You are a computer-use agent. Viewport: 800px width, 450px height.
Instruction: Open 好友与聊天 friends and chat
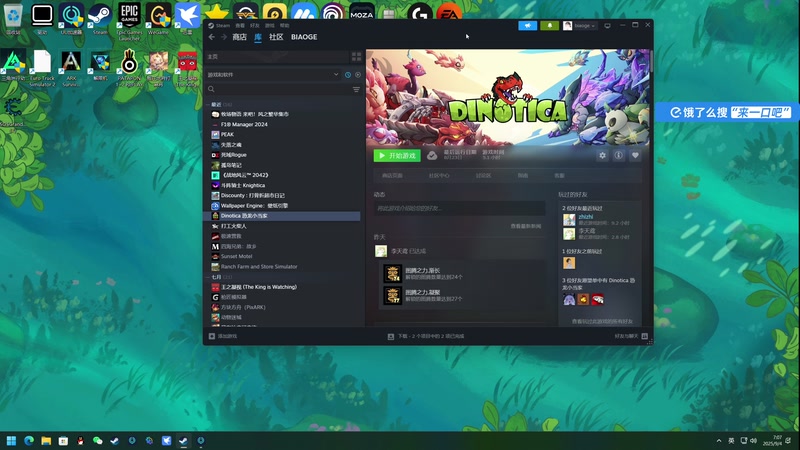point(631,336)
